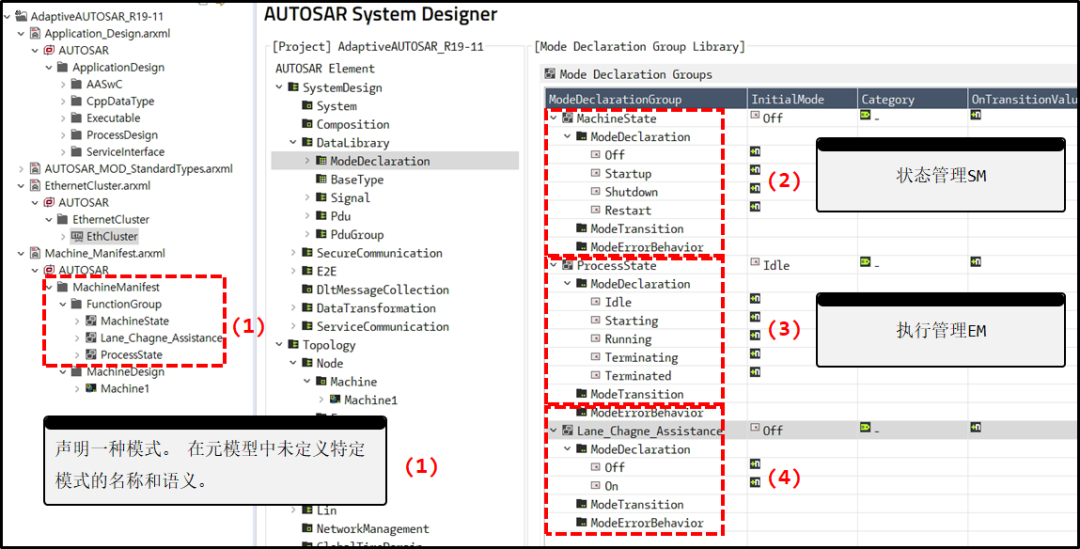Click the SecureCommunication element icon
Viewport: 1080px width, 549px height.
pyautogui.click(x=307, y=253)
